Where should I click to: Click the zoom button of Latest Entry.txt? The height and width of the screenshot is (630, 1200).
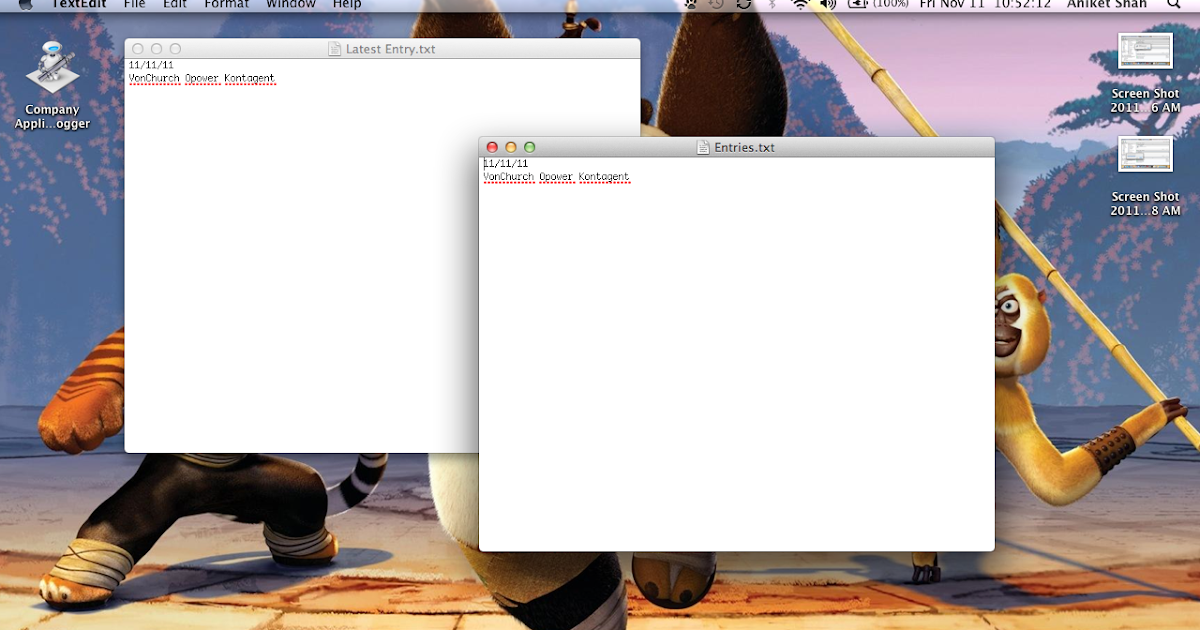176,49
